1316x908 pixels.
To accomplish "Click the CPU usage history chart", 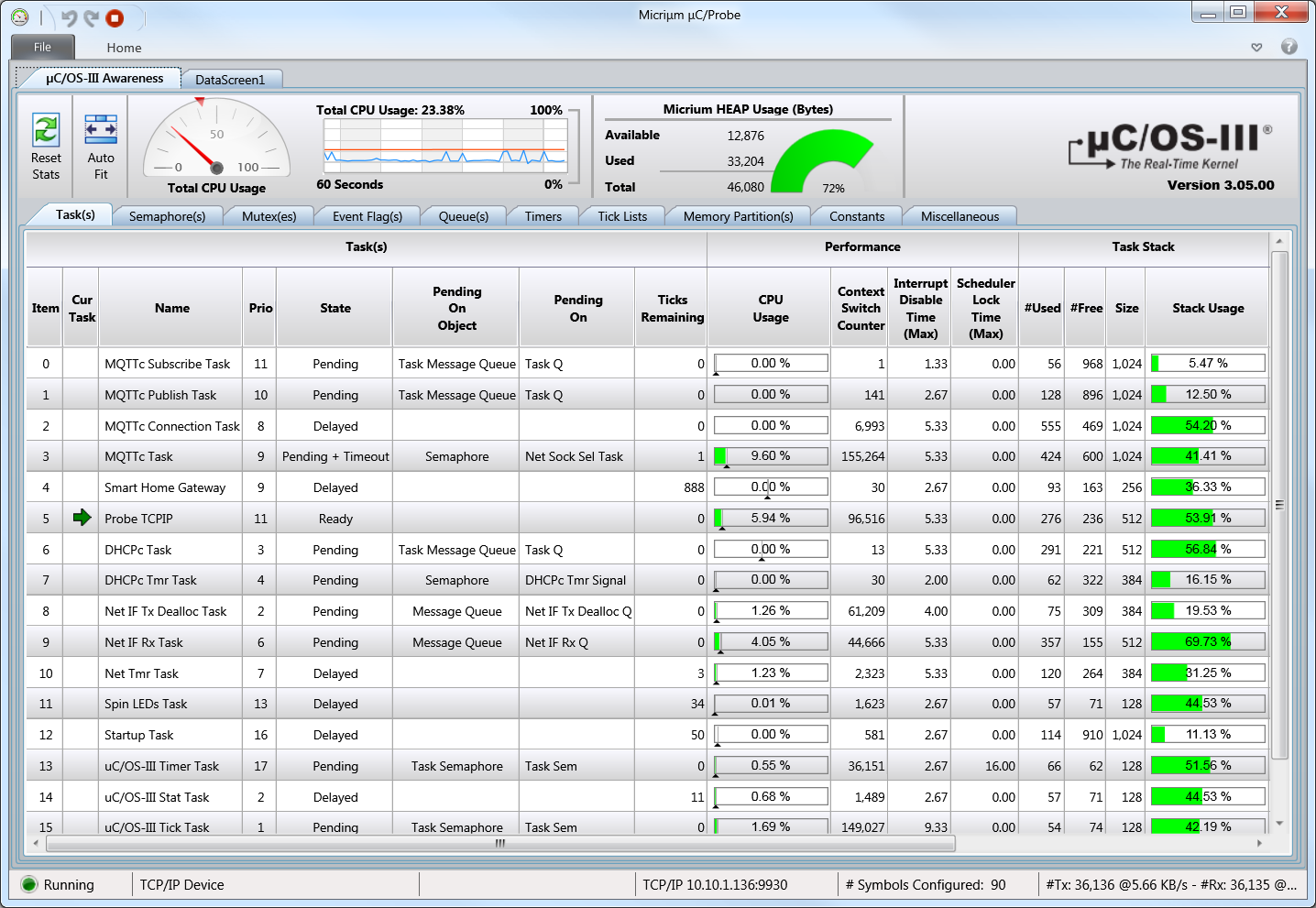I will tap(445, 147).
